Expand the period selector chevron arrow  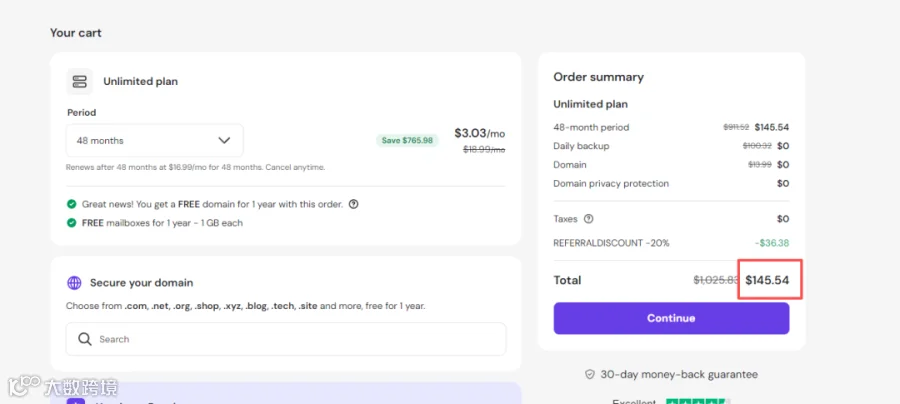(224, 141)
